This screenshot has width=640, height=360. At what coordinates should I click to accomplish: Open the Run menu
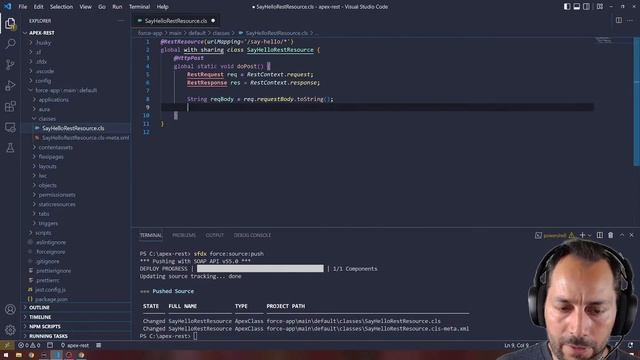click(117, 7)
